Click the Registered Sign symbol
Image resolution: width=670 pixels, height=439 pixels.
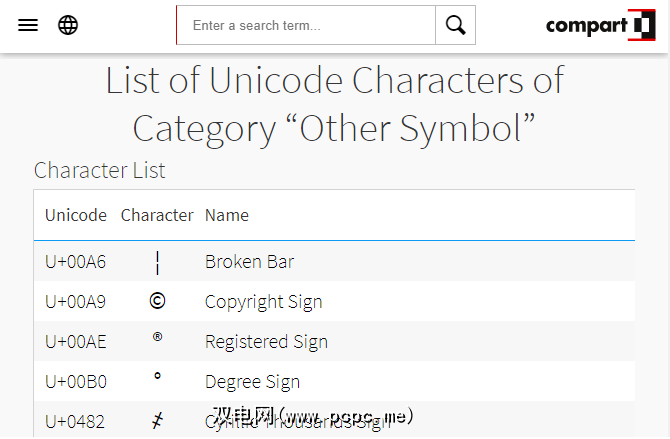[x=157, y=339]
